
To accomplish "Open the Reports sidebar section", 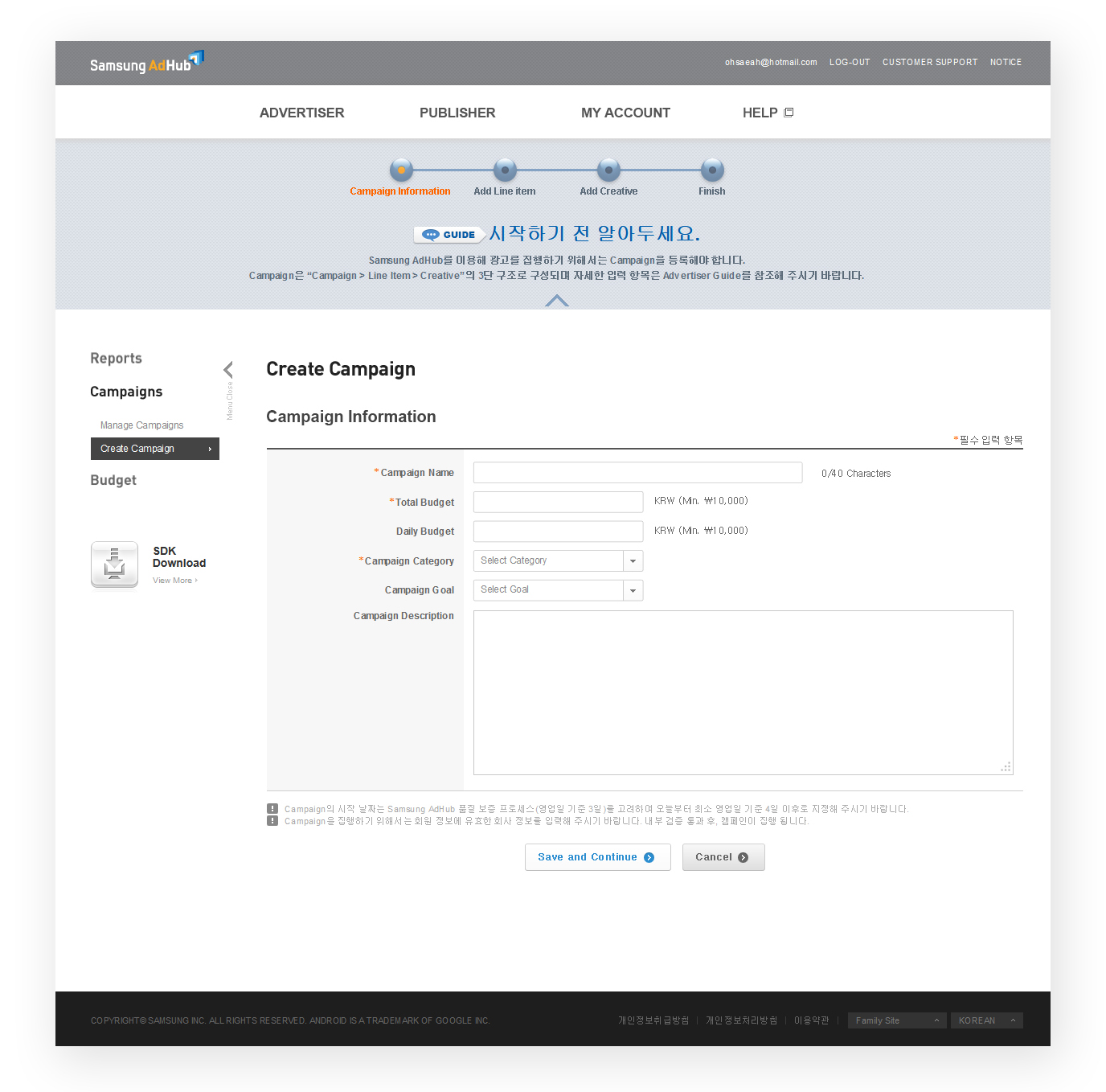I will click(116, 359).
